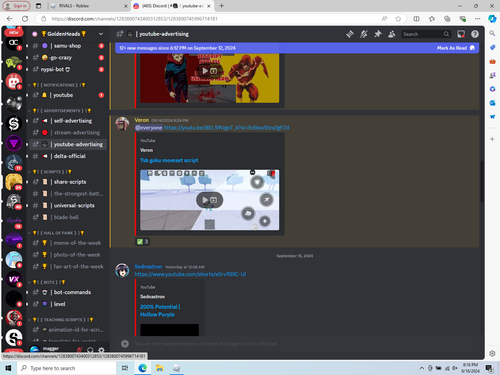The image size is (500, 375).
Task: Open the Discord inbox icon
Action: [x=461, y=34]
